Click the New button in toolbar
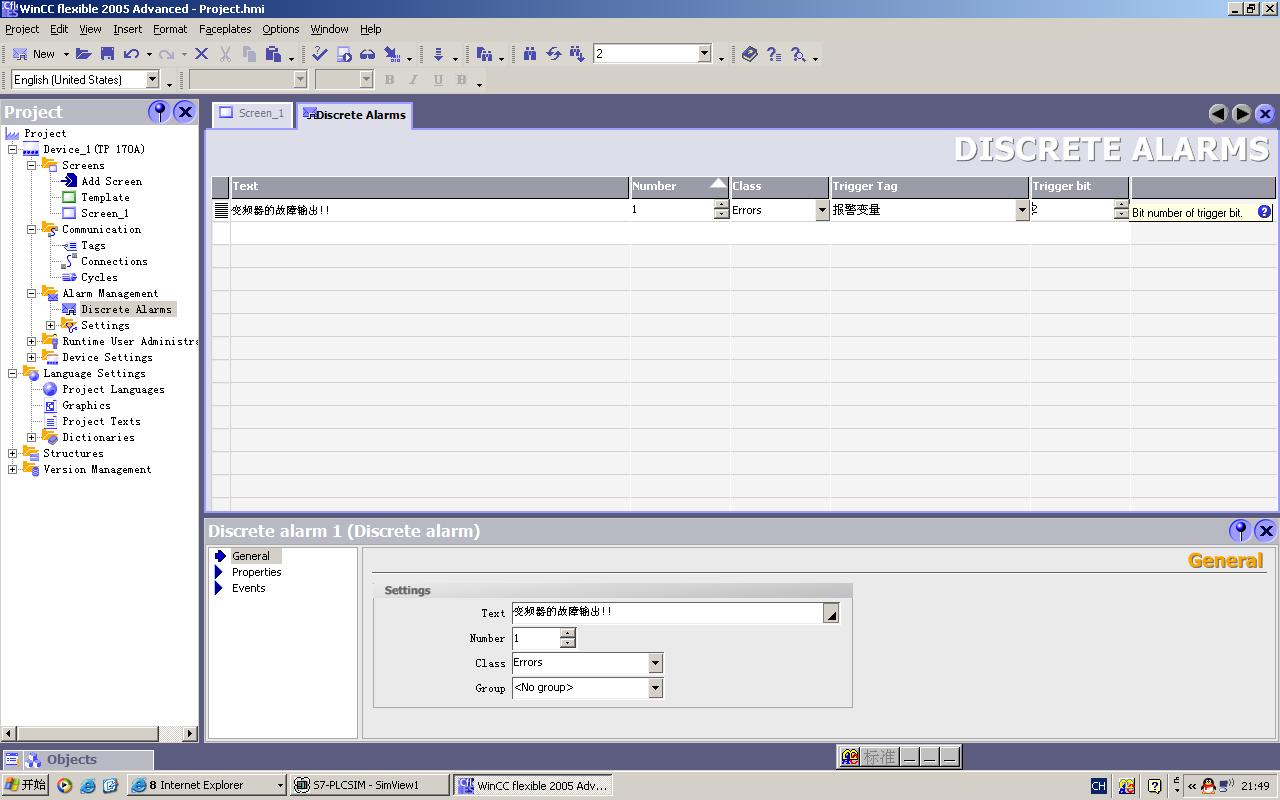1280x800 pixels. click(x=34, y=54)
